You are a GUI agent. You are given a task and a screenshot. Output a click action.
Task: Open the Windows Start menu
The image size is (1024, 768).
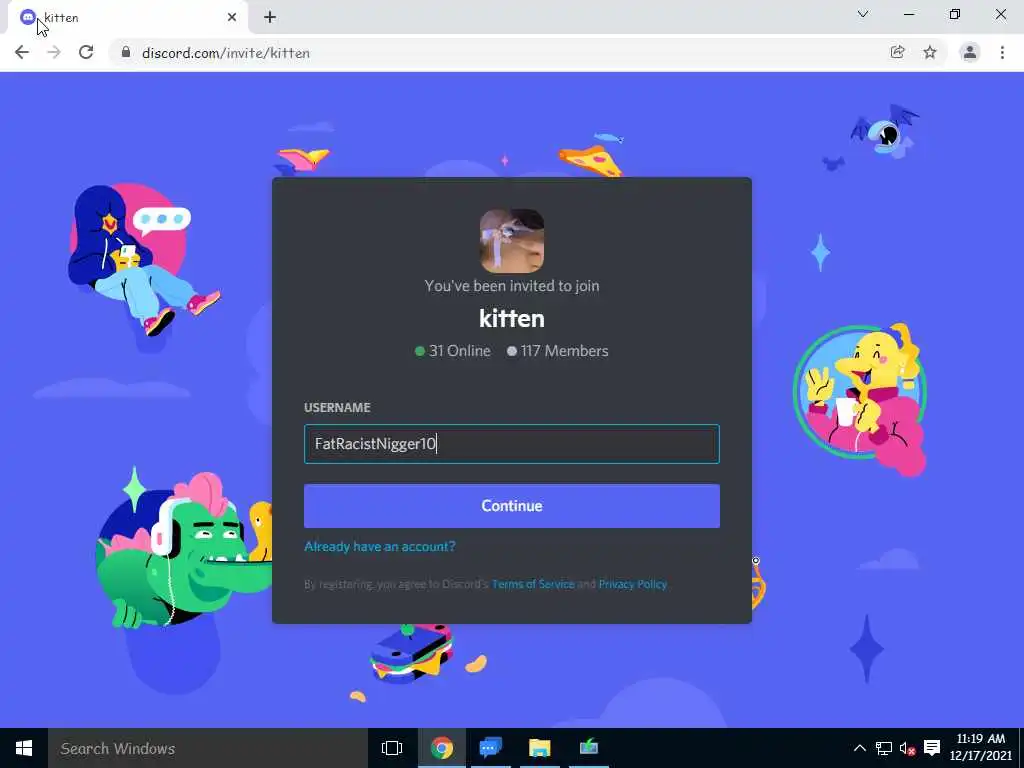[24, 748]
